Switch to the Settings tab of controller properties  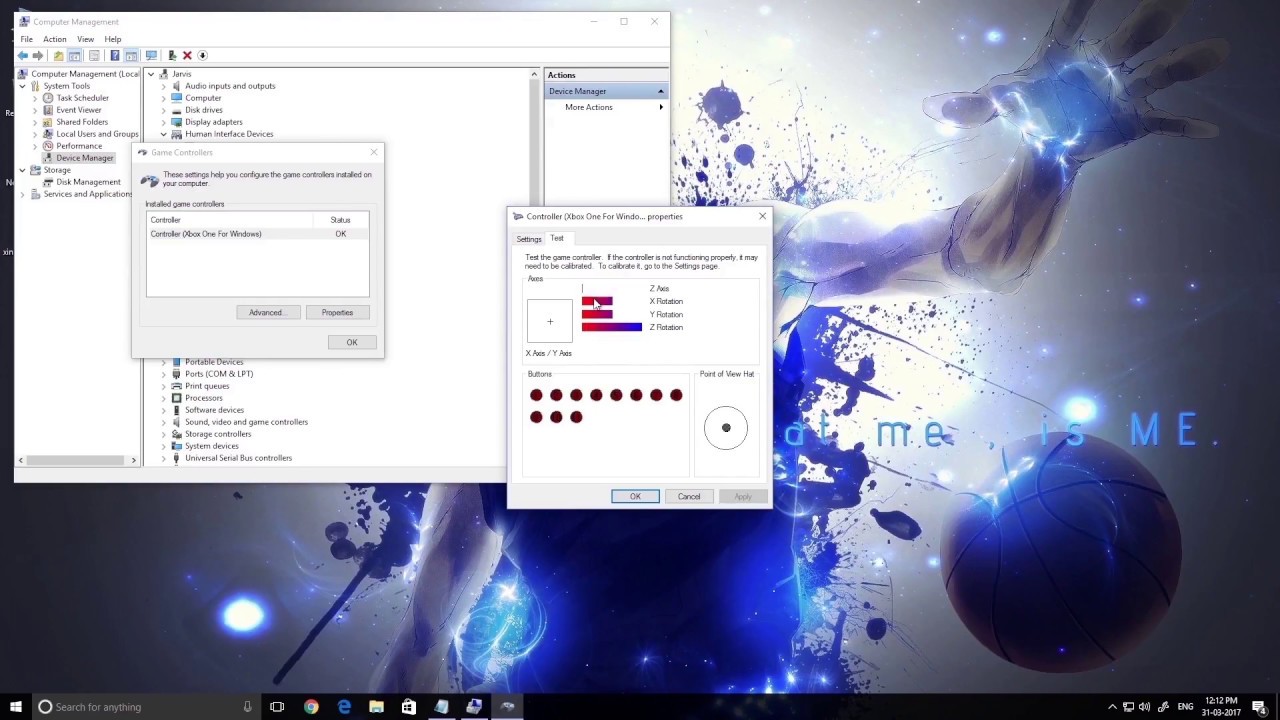coord(529,239)
